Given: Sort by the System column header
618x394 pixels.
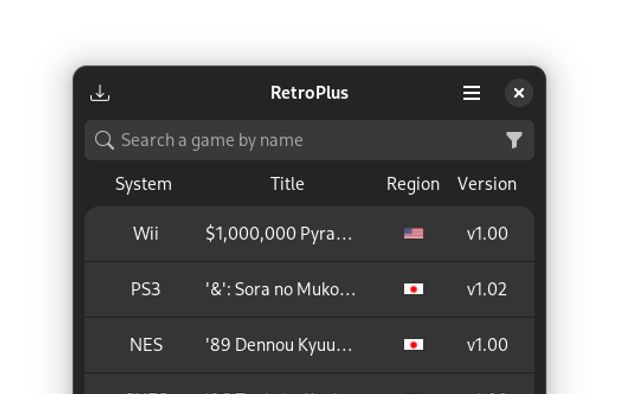Looking at the screenshot, I should click(143, 184).
